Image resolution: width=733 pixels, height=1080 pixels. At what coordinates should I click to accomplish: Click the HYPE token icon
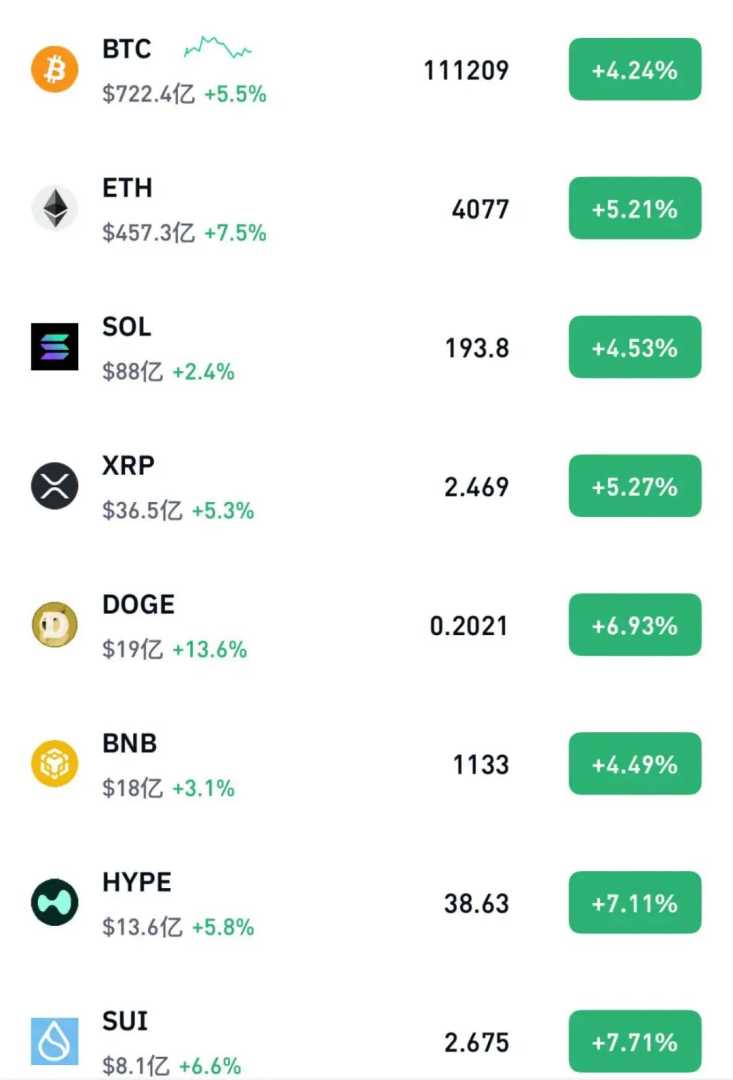click(x=54, y=903)
